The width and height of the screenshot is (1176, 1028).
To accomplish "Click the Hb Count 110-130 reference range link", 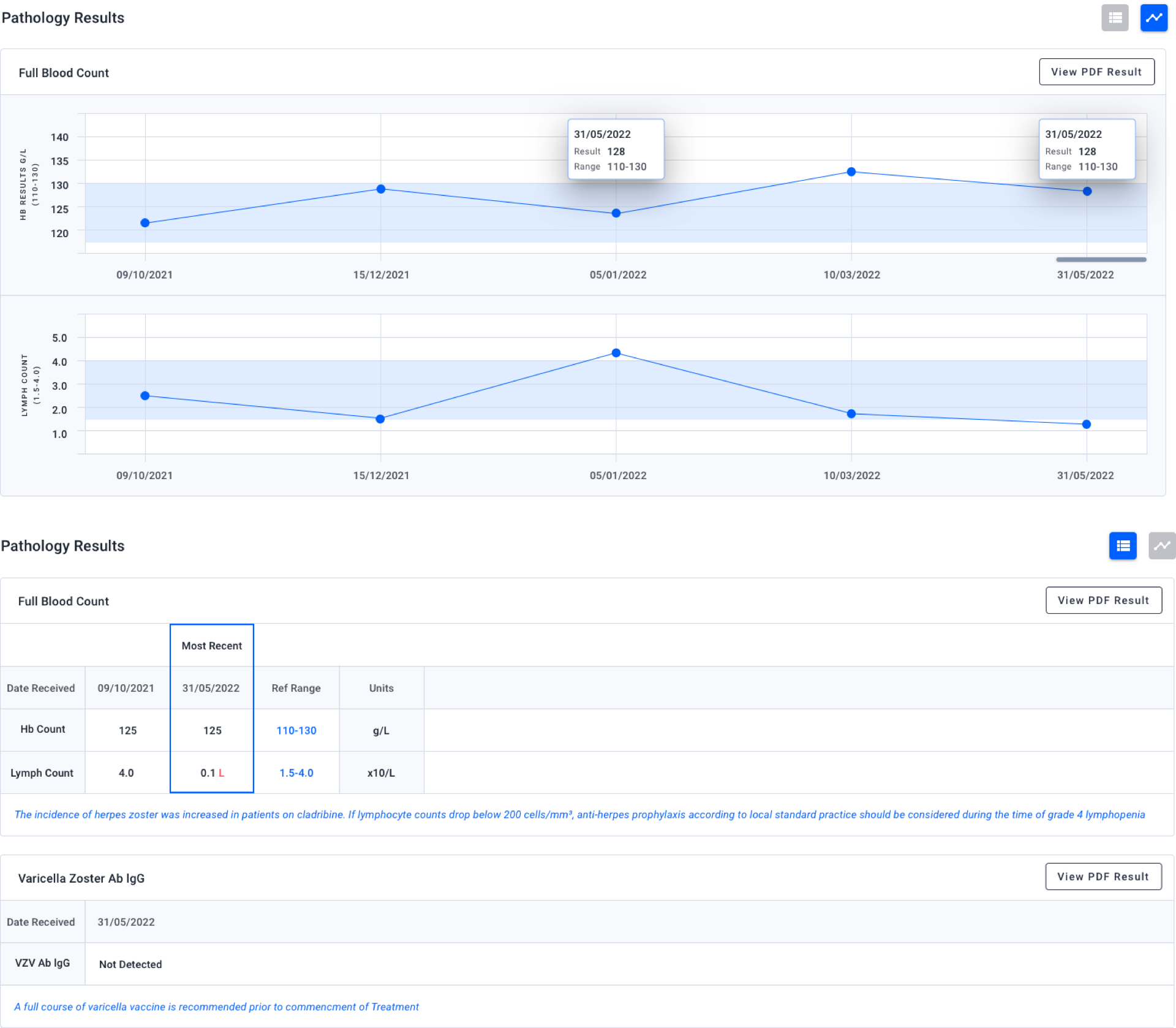I will [x=296, y=730].
